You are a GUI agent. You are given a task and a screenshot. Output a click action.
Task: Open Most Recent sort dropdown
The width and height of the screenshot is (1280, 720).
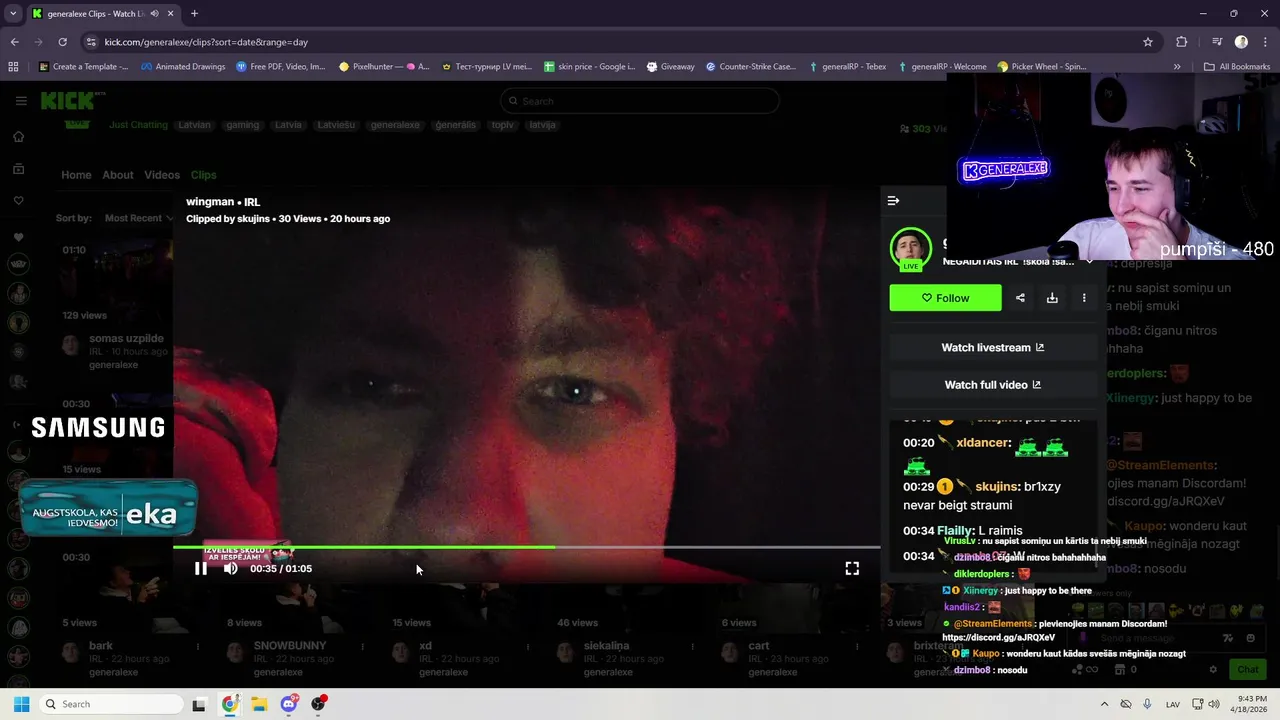(x=138, y=218)
